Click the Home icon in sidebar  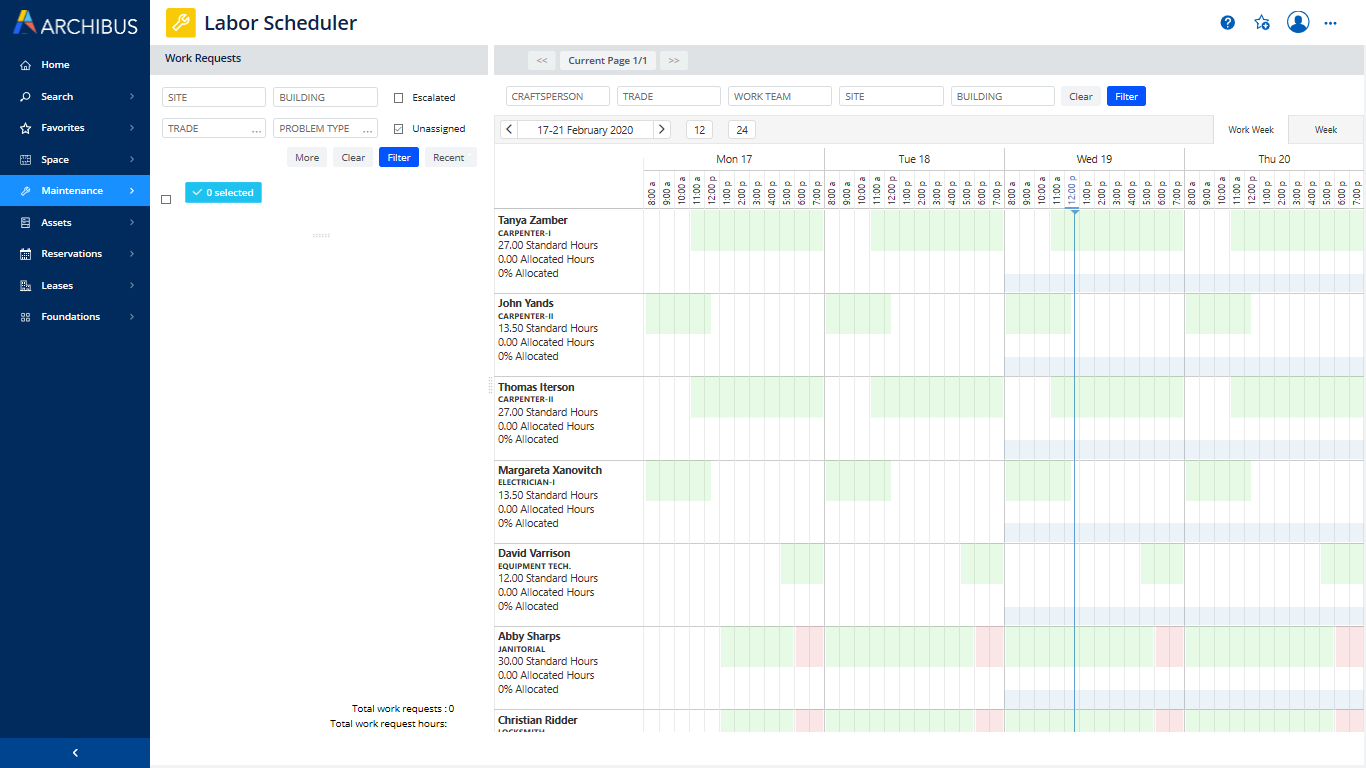(26, 65)
